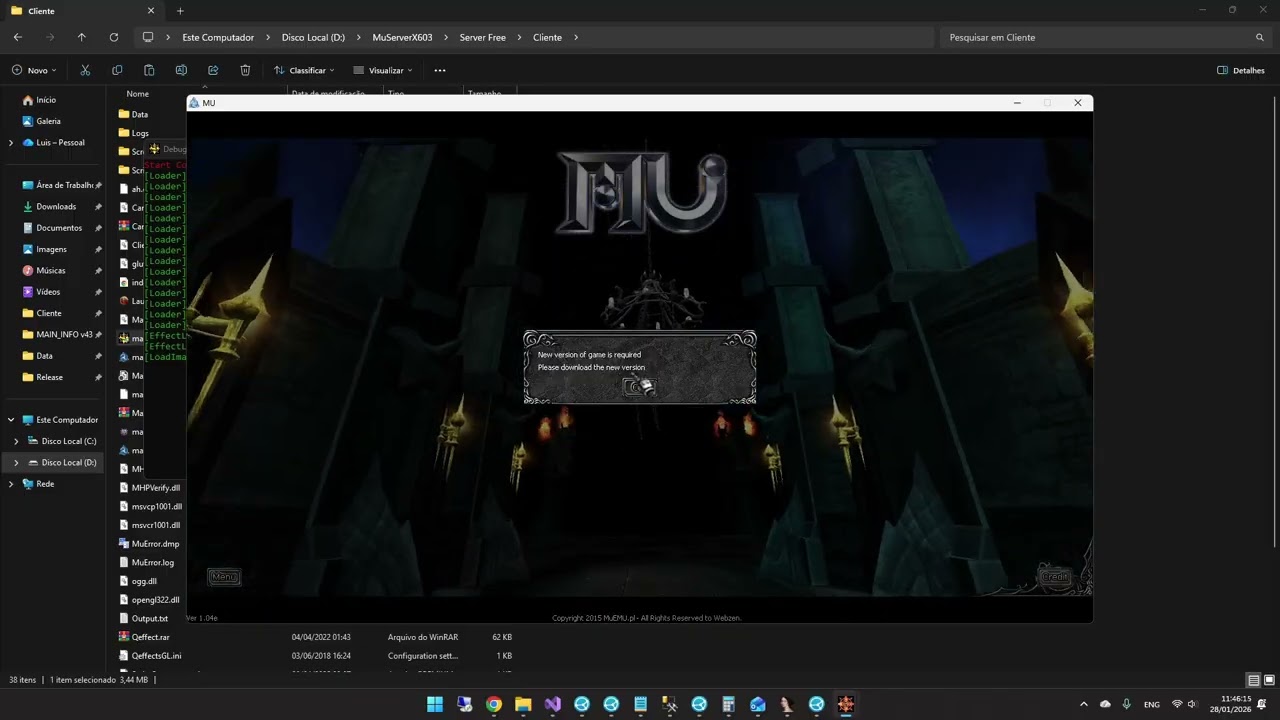This screenshot has height=720, width=1280.
Task: Collapse Este Computador tree node
Action: pos(11,420)
